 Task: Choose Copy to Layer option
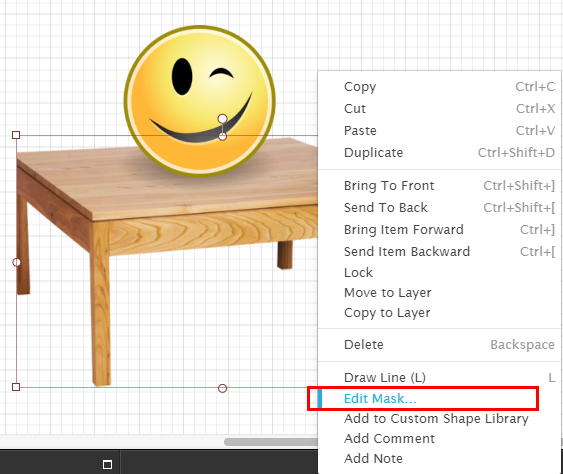coord(439,313)
